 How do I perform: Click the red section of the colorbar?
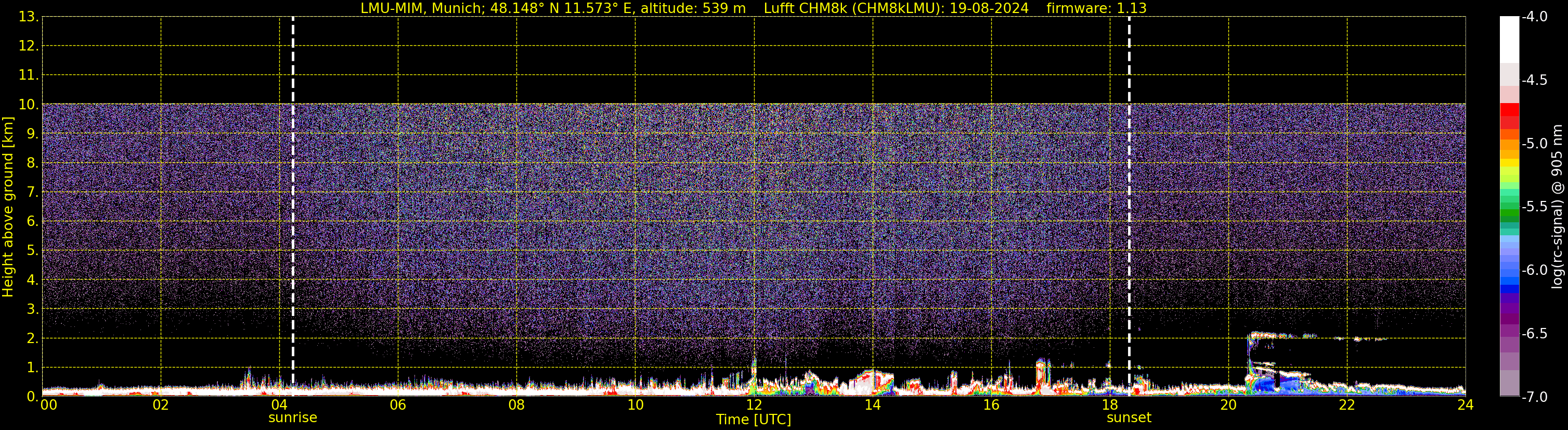1510,116
